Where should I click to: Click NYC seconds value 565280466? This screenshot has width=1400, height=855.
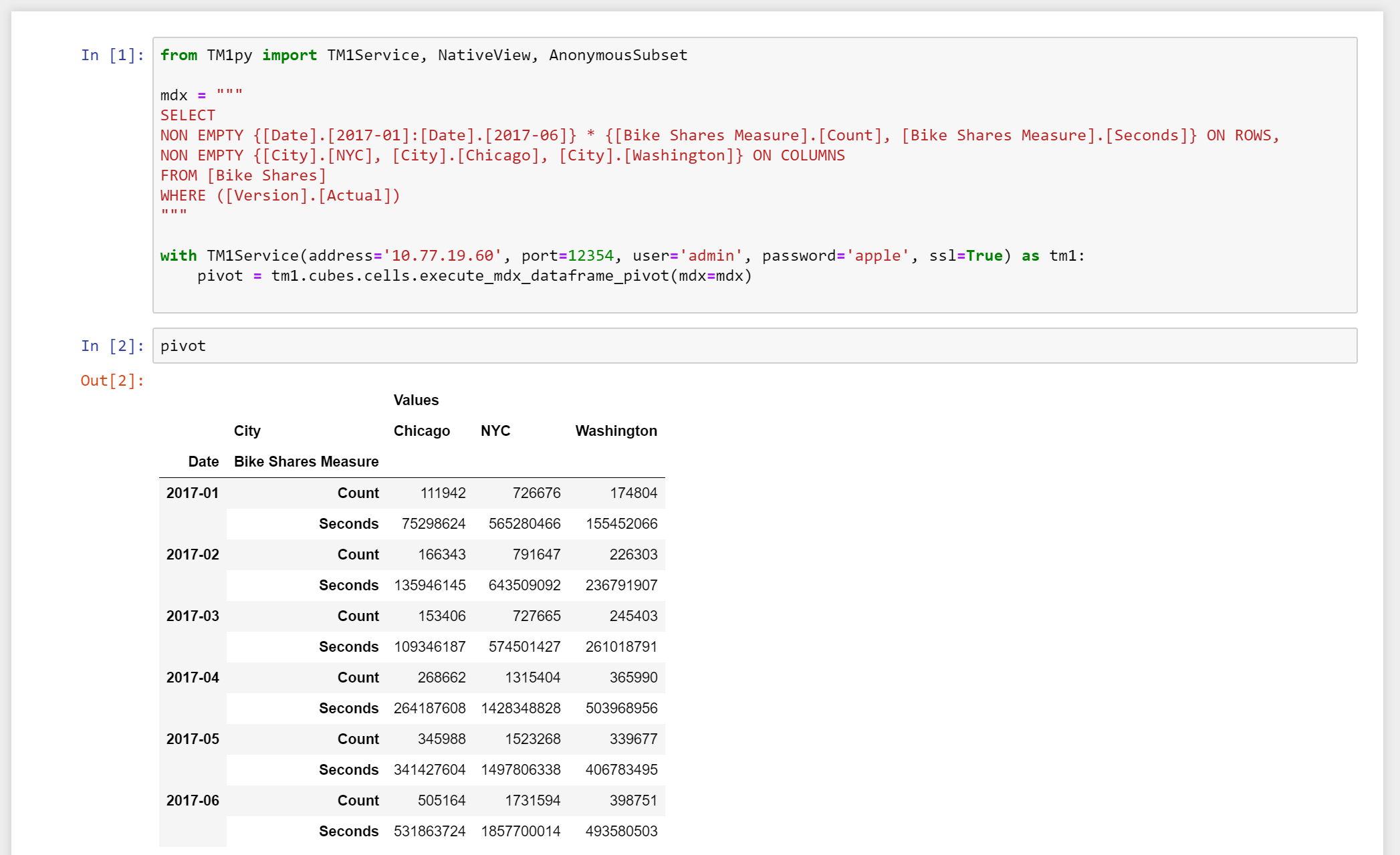click(524, 523)
